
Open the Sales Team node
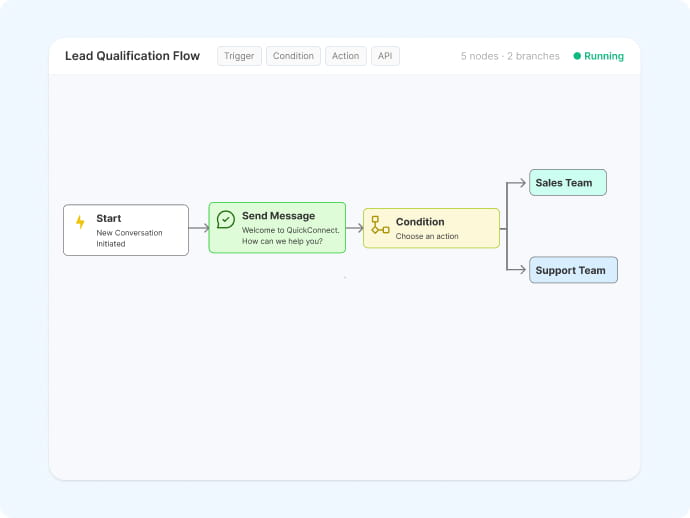568,183
